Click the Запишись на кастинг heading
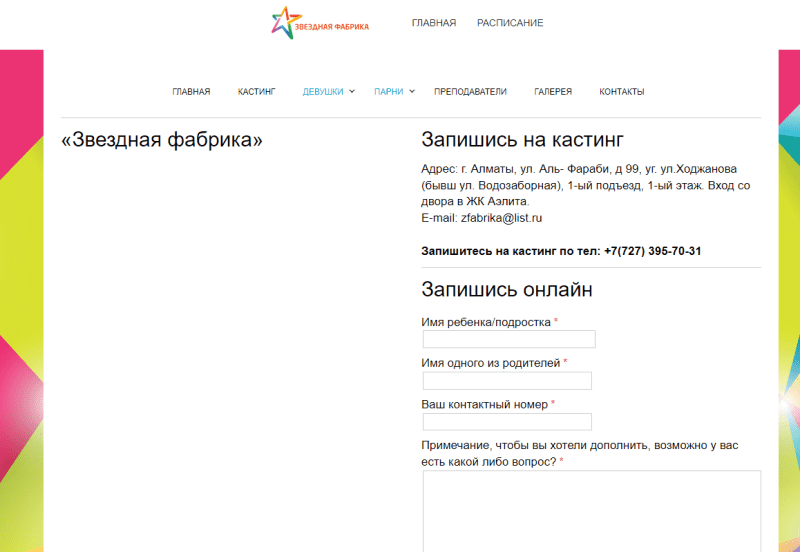 tap(522, 140)
